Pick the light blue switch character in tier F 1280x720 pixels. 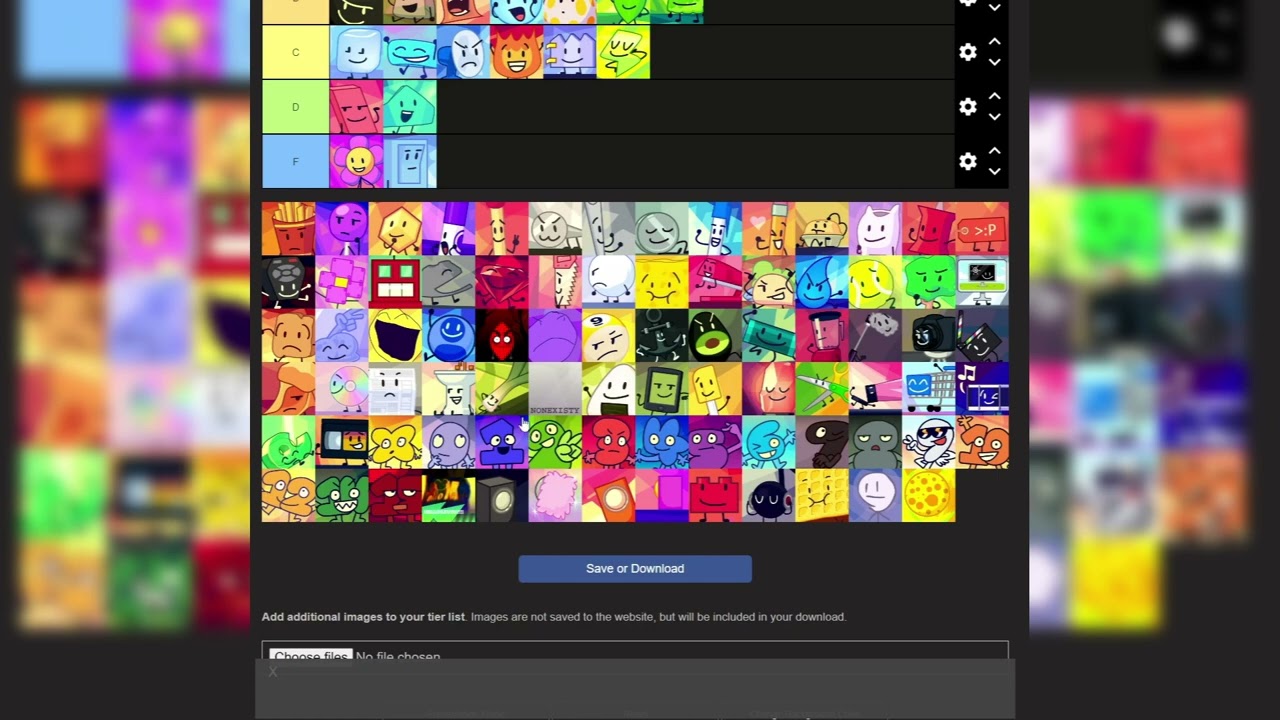[410, 161]
